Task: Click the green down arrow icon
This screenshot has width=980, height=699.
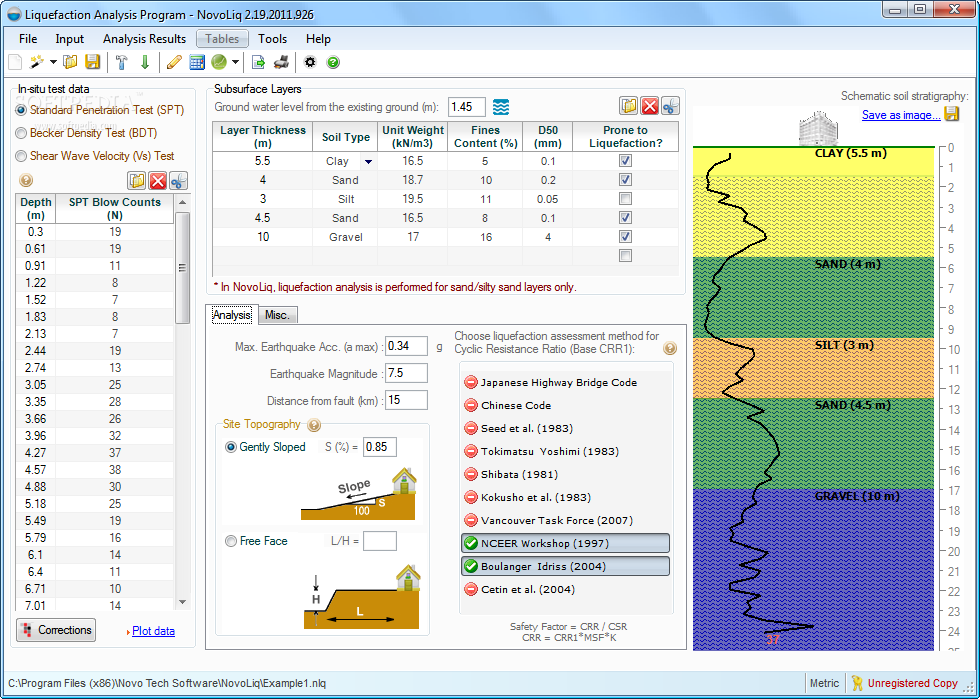Action: 145,62
